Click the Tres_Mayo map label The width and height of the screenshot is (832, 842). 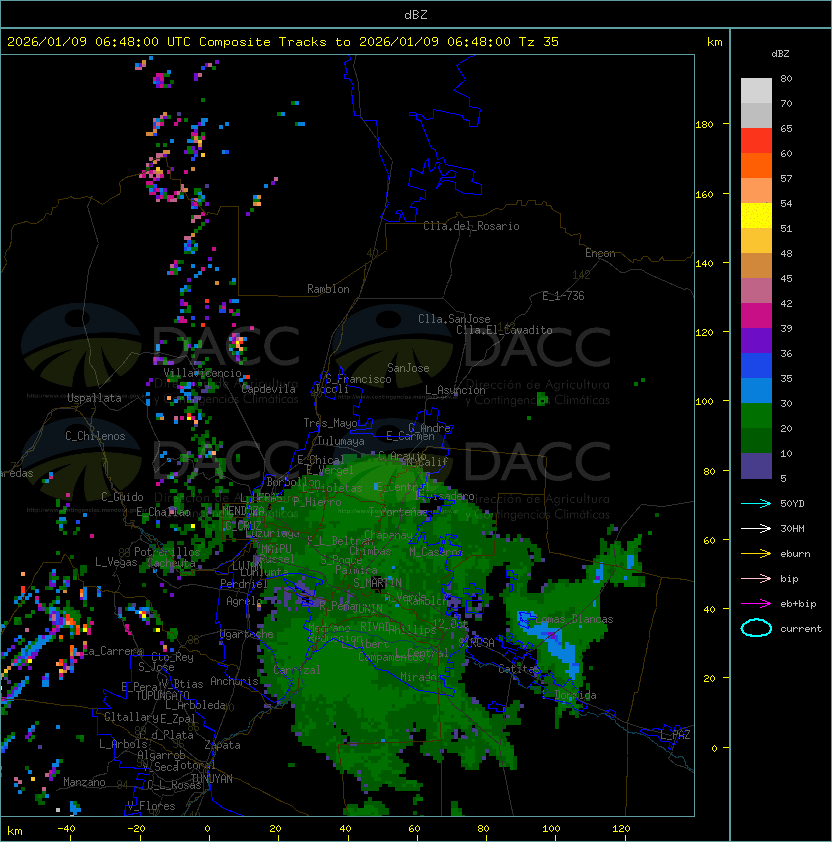point(330,423)
